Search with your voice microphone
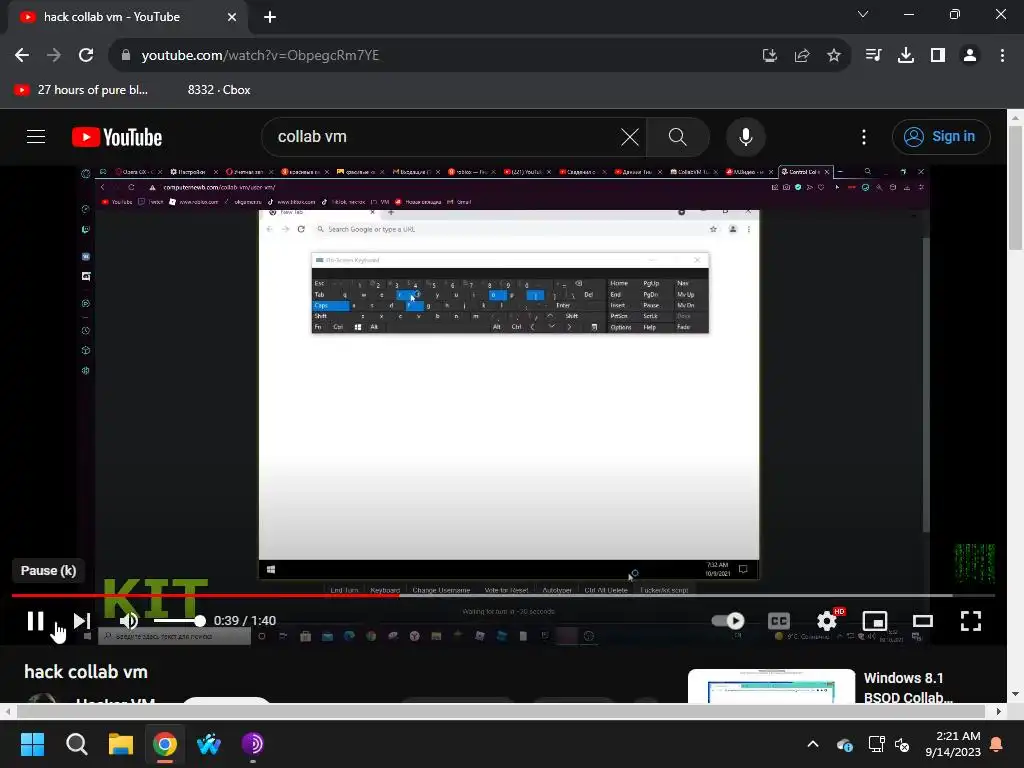Image resolution: width=1024 pixels, height=768 pixels. pyautogui.click(x=746, y=137)
